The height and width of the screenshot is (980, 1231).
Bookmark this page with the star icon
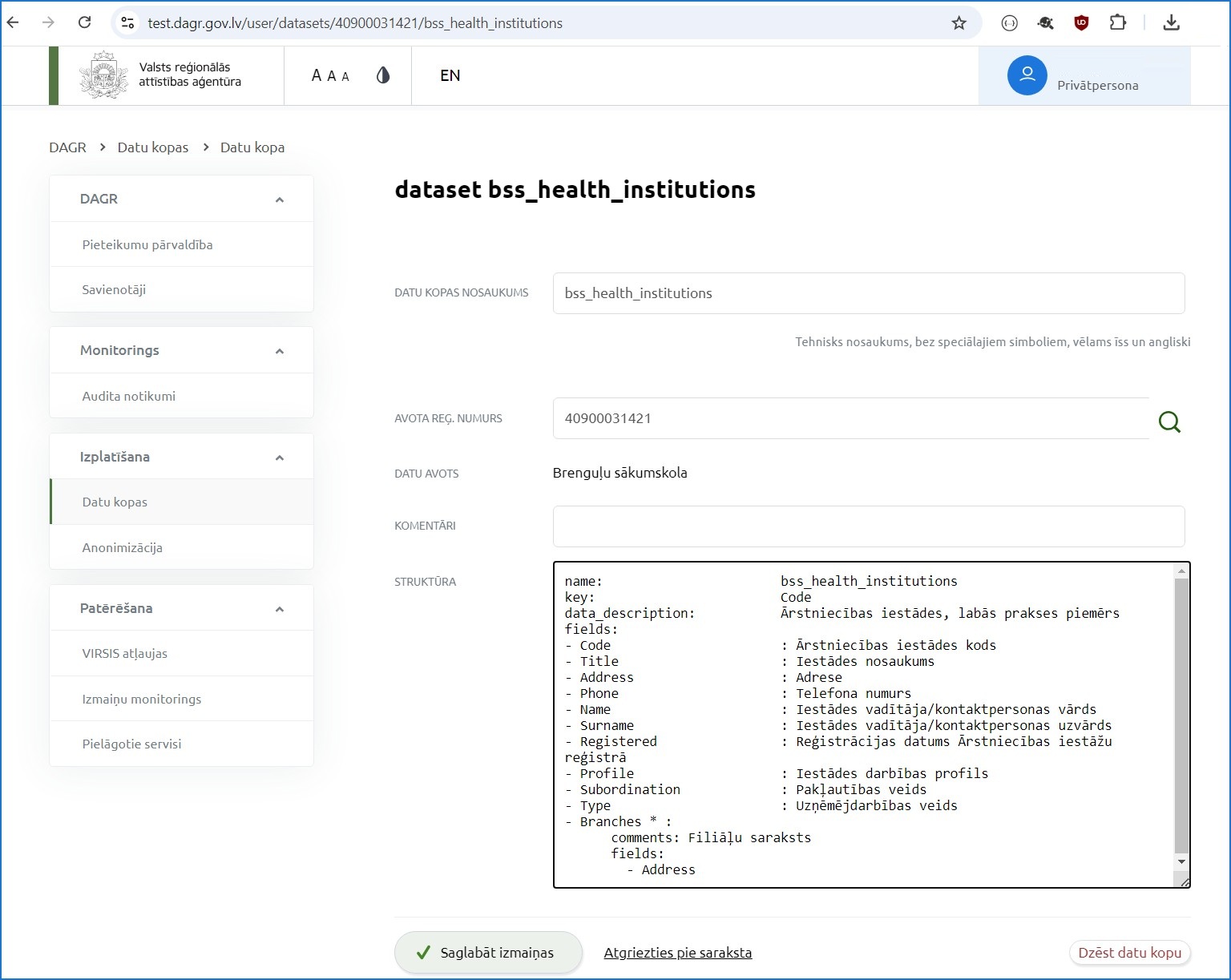[959, 23]
